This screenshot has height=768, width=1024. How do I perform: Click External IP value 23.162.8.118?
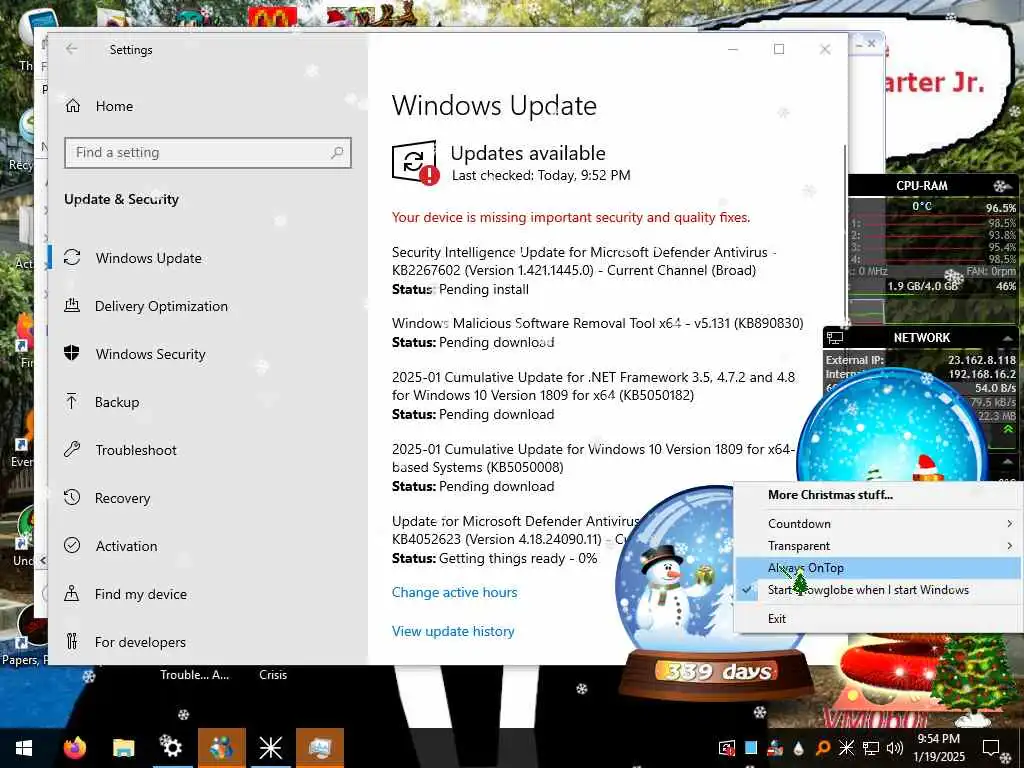(x=982, y=360)
